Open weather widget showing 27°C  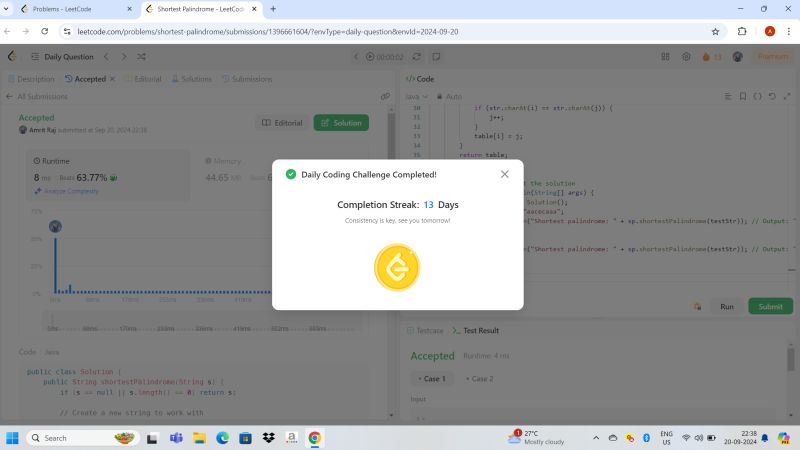coord(536,437)
